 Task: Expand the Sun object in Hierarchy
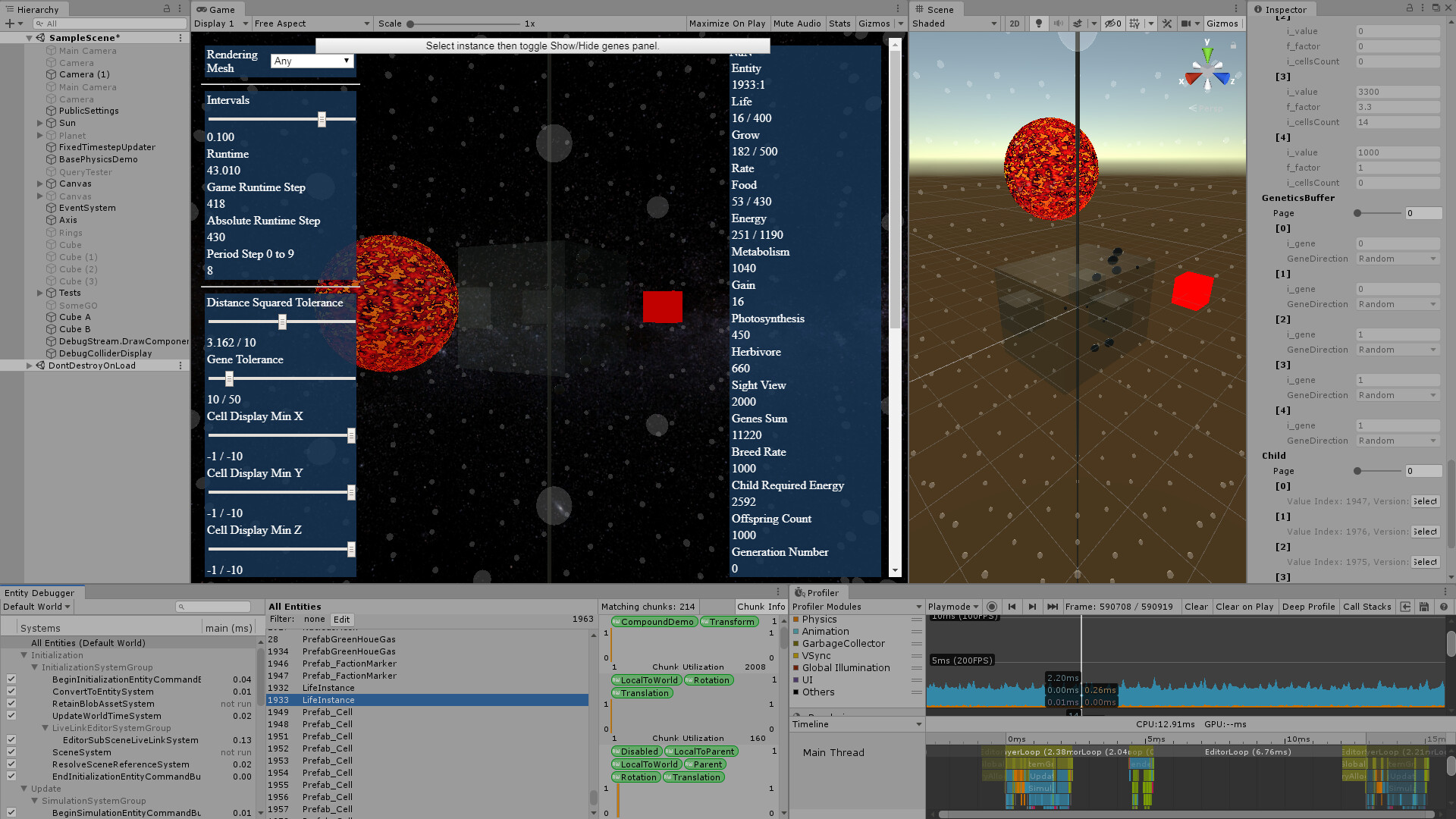click(40, 123)
